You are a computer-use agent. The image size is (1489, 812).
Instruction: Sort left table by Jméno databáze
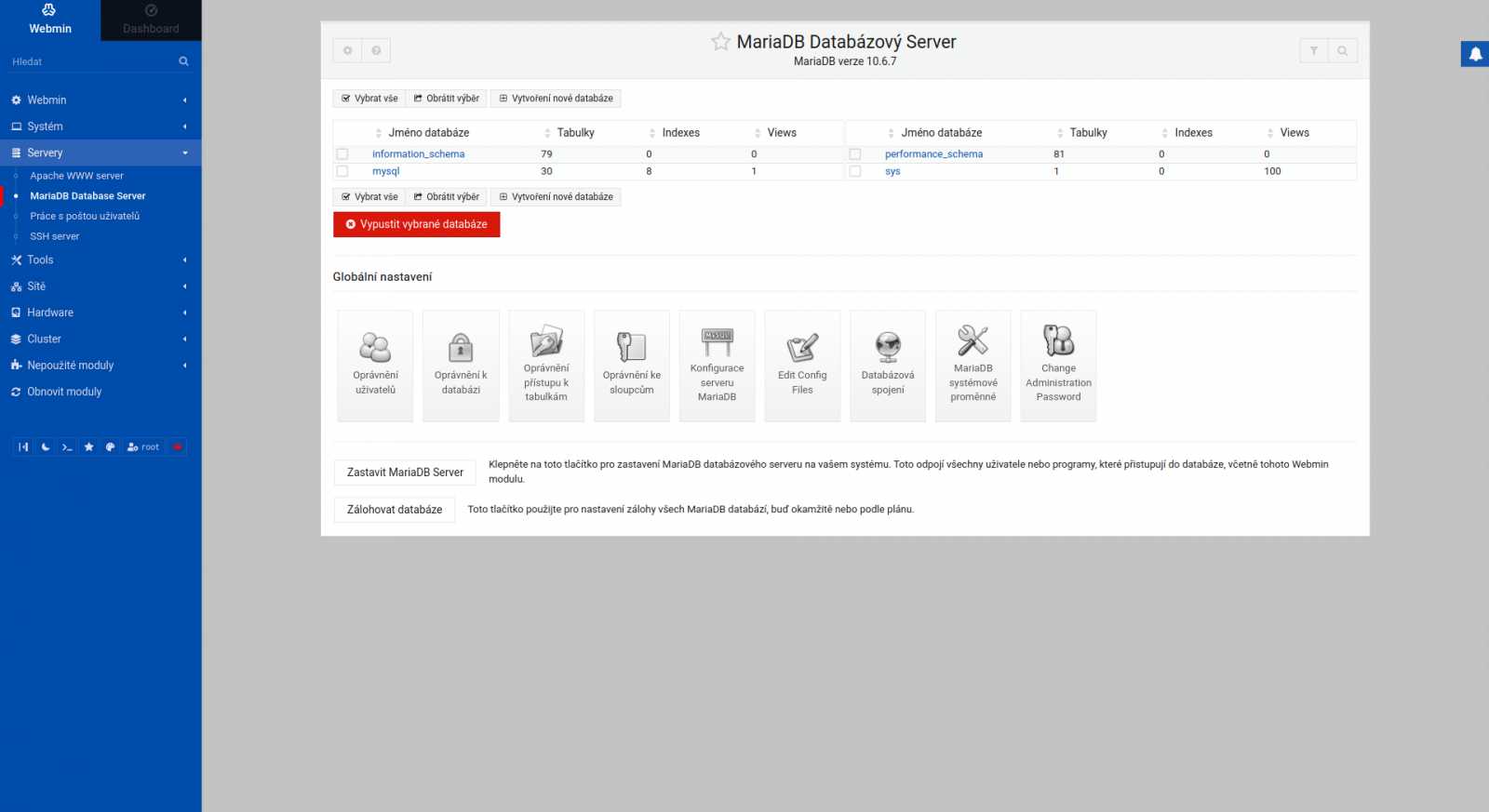428,133
